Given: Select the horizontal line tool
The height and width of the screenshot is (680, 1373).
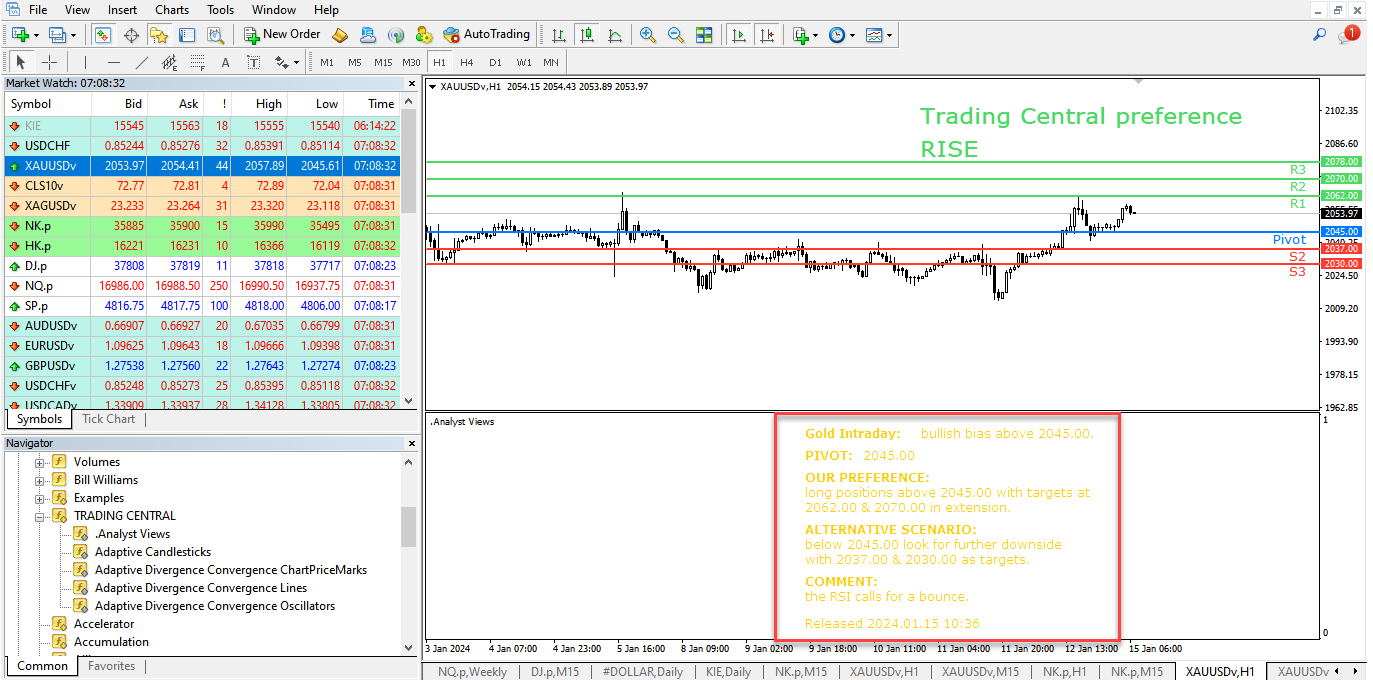Looking at the screenshot, I should (114, 62).
